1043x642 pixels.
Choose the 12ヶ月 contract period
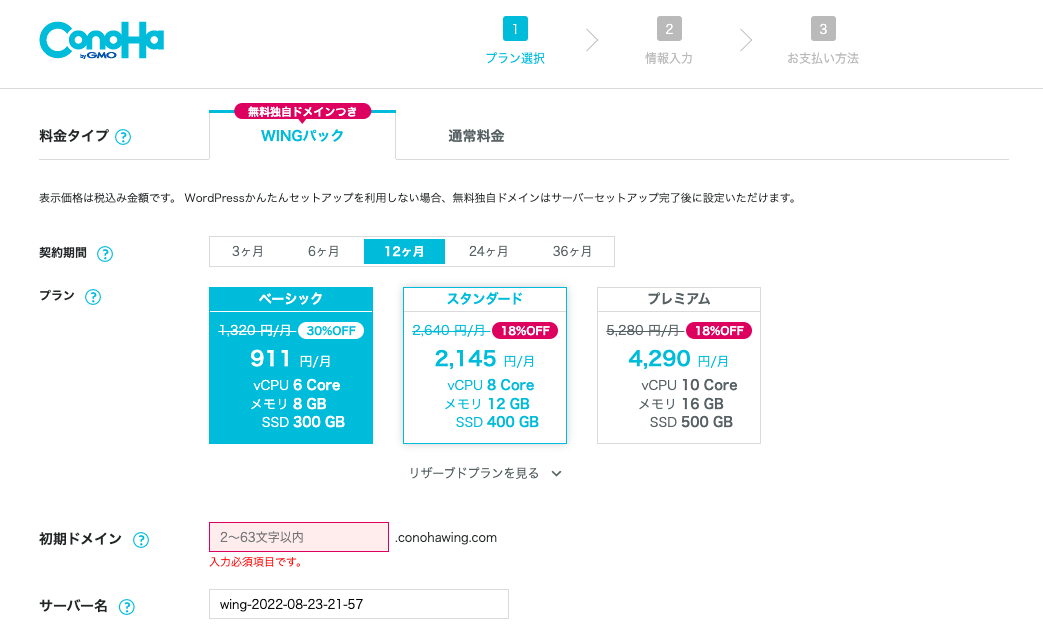[x=404, y=252]
